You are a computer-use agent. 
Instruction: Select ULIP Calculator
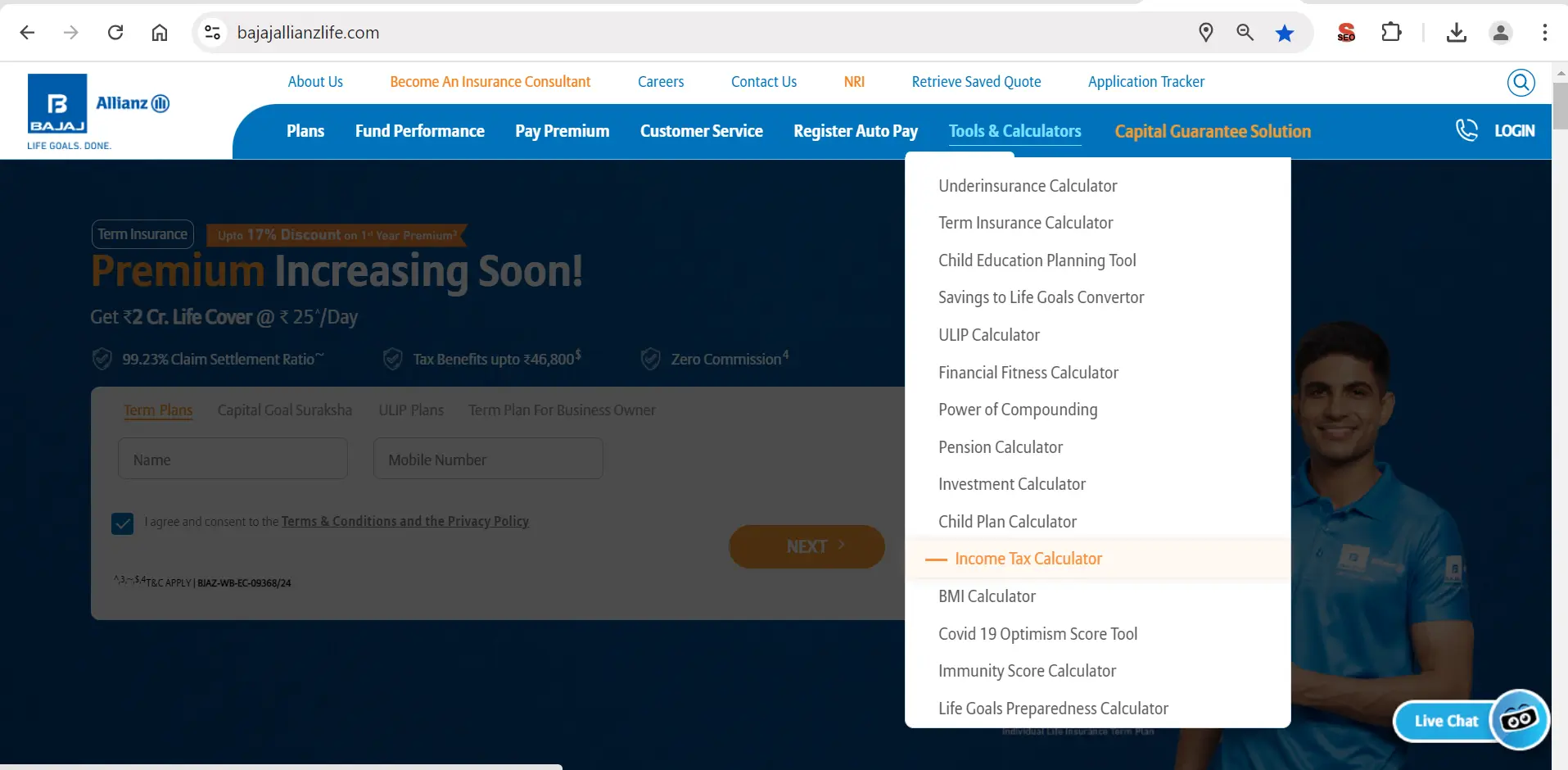(989, 335)
